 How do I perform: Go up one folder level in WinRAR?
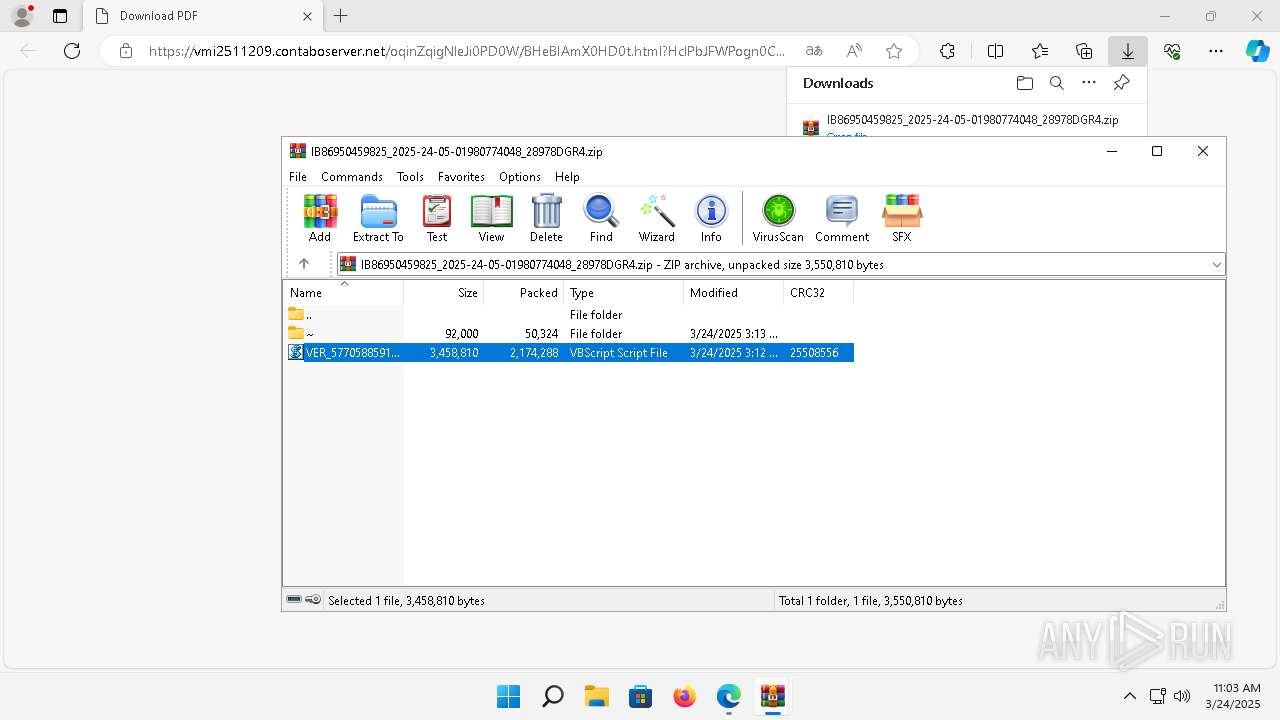coord(304,264)
